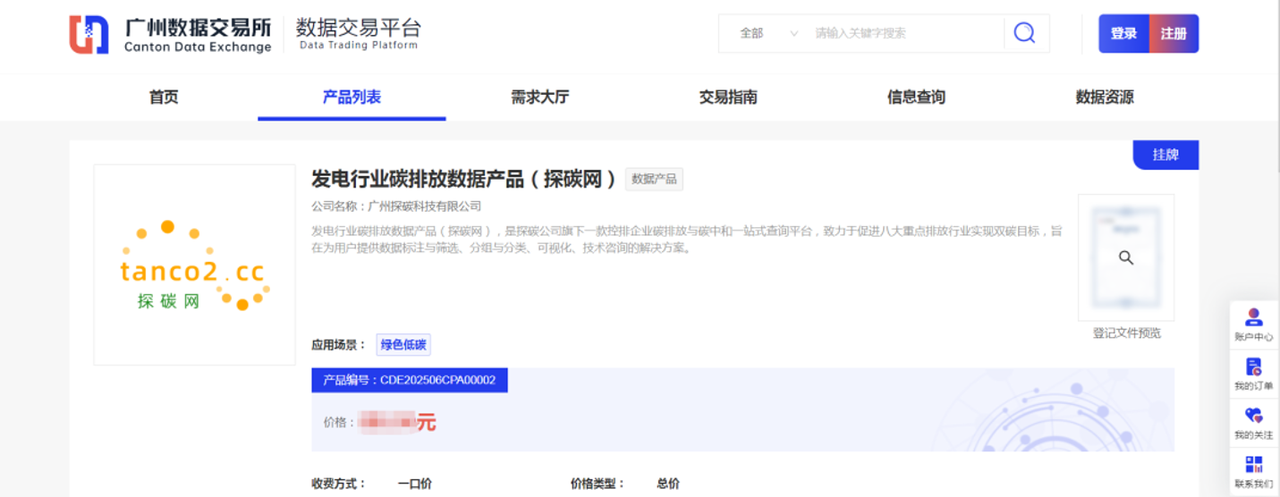Click company name 广州探碳科技有限公司
Viewport: 1280px width, 497px height.
coord(425,206)
